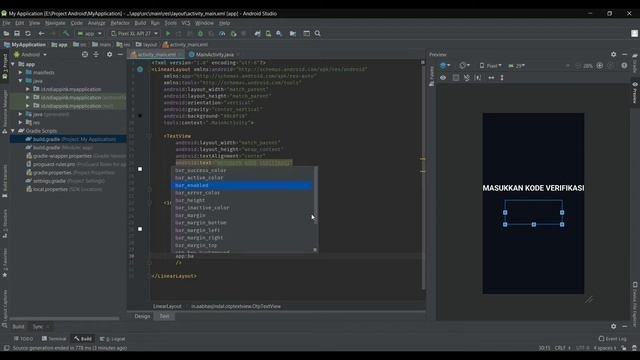Switch to the MainActivity.java editor tab

(214, 54)
